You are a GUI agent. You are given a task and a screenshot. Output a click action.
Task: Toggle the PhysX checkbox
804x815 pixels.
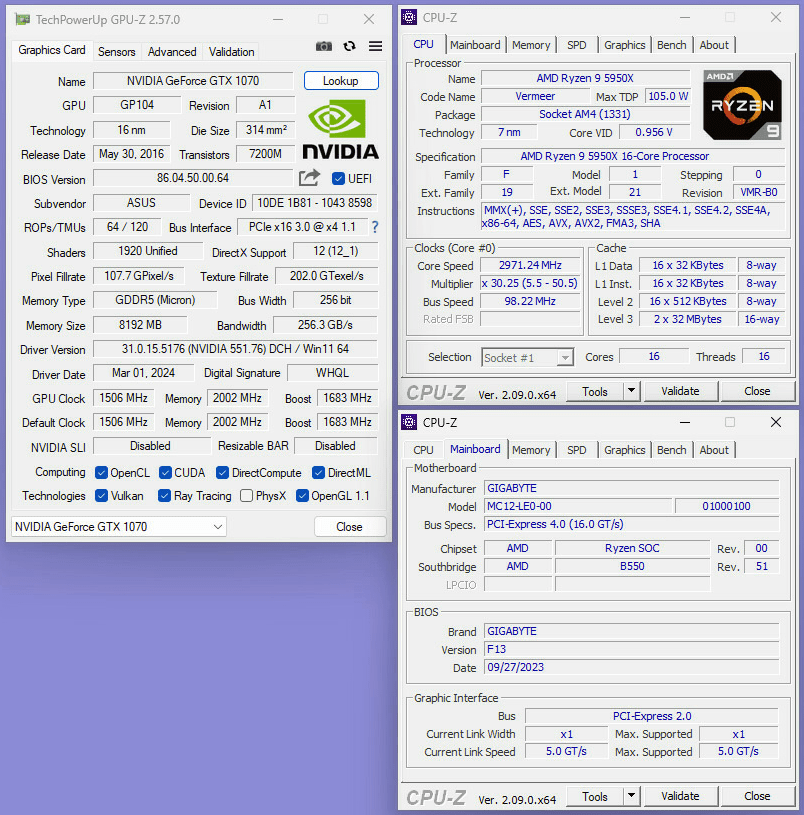click(x=246, y=495)
